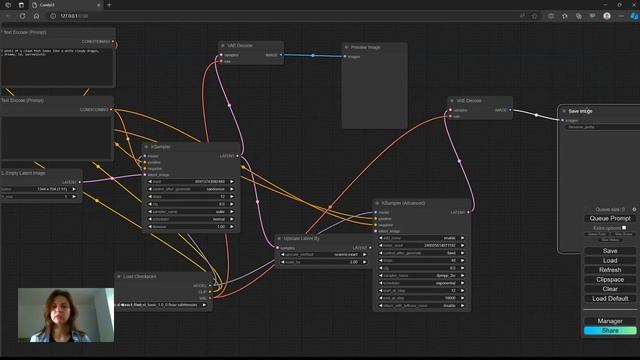Collapse the Load Checkpoint node dot

coord(119,277)
